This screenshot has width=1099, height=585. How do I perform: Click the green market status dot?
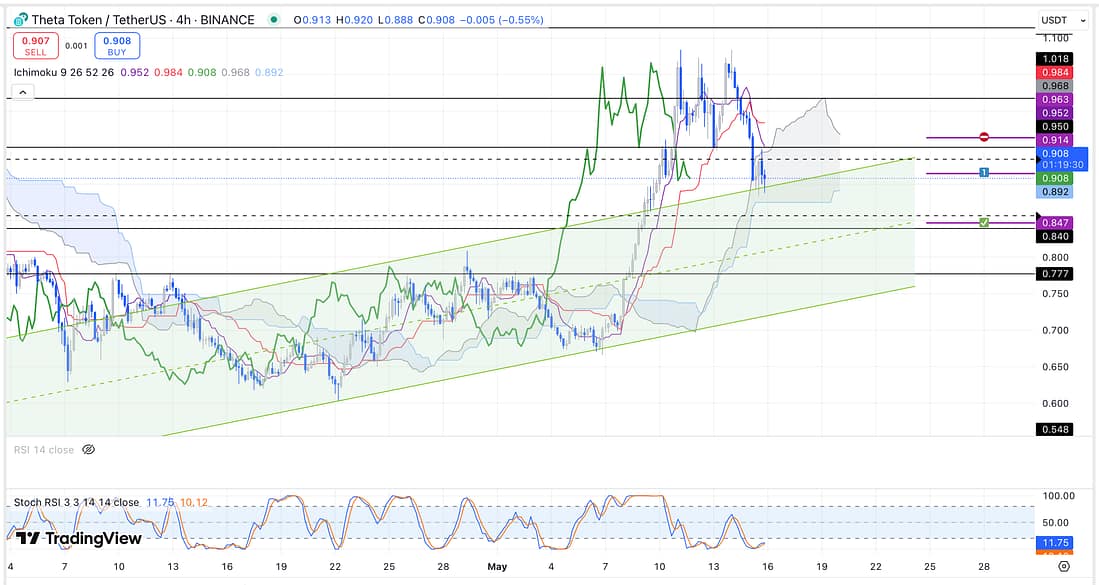pos(275,20)
